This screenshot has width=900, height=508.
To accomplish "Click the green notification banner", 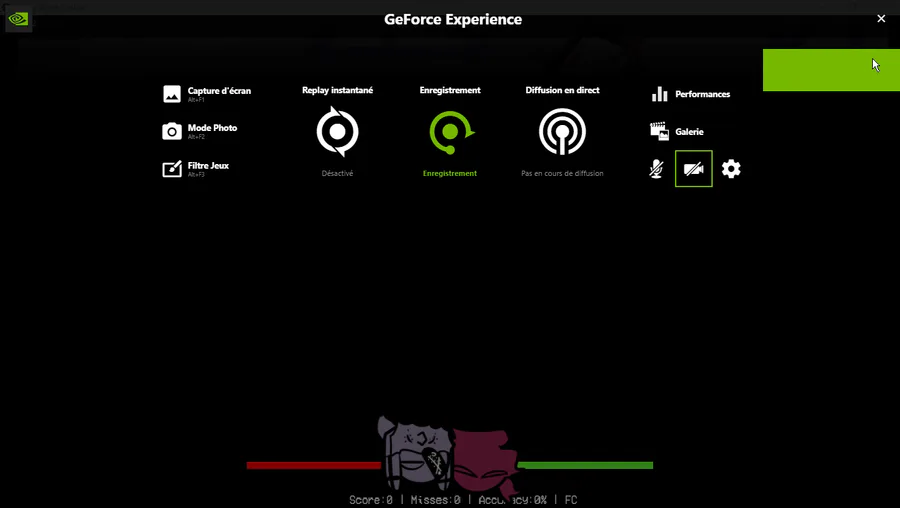I will 831,70.
